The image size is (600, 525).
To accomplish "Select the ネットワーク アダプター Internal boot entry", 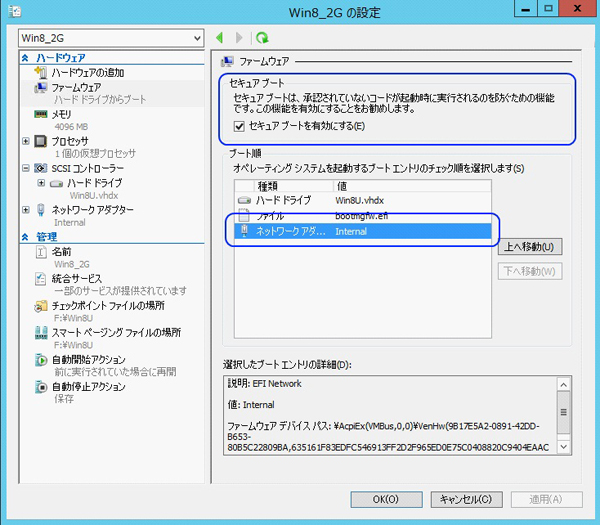I will (363, 232).
